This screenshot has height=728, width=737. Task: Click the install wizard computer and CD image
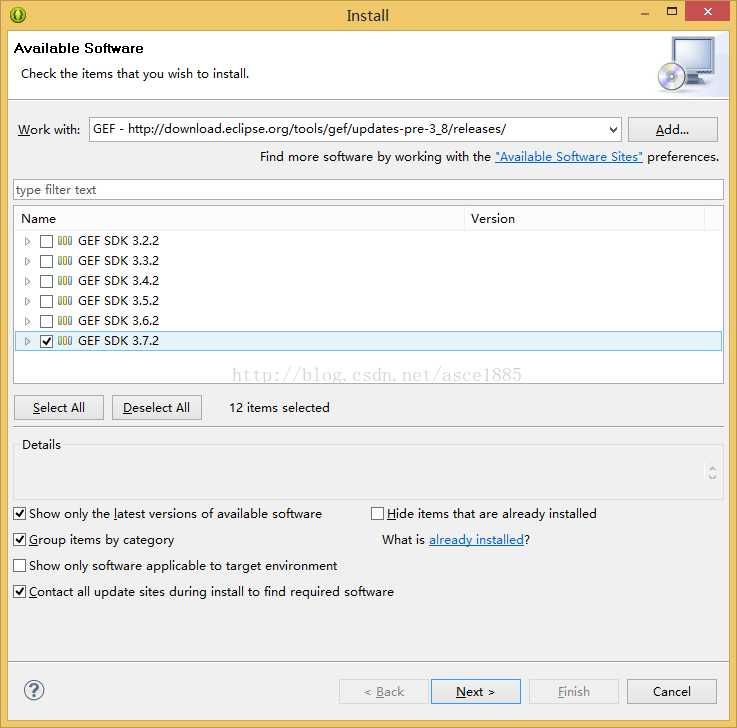(x=686, y=64)
